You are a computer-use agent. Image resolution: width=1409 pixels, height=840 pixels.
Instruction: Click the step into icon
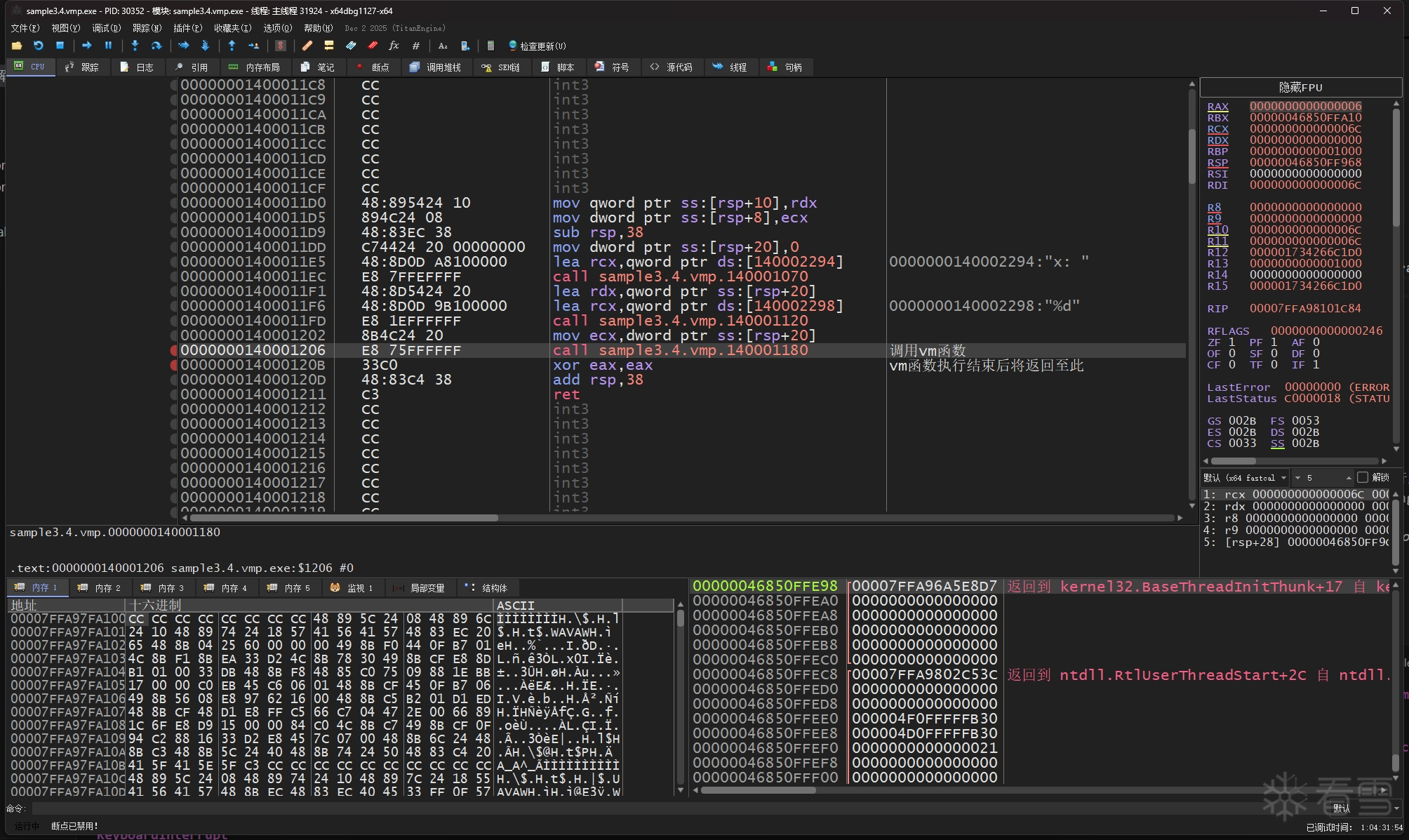(135, 46)
